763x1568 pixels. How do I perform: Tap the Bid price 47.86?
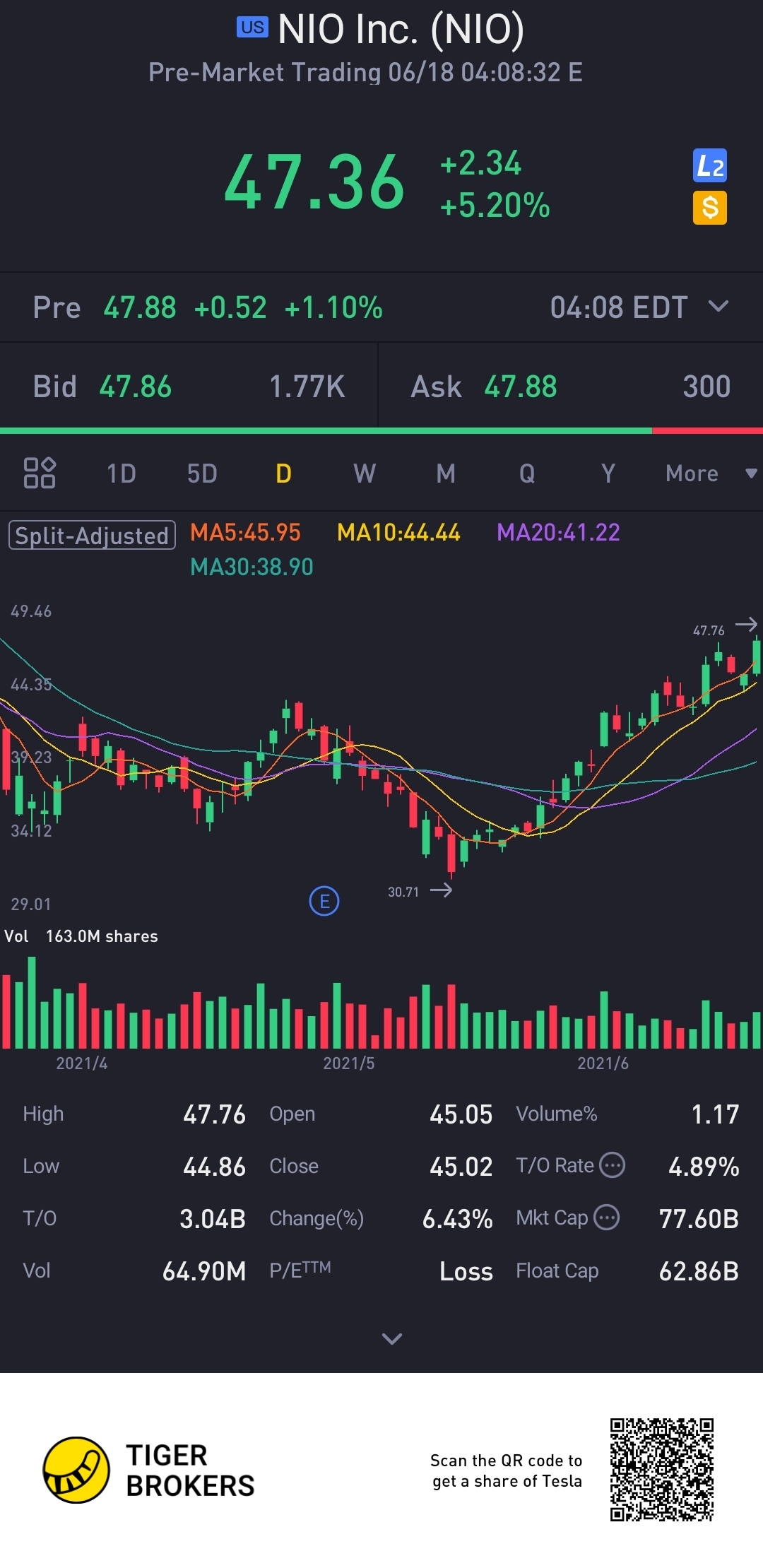pos(136,387)
